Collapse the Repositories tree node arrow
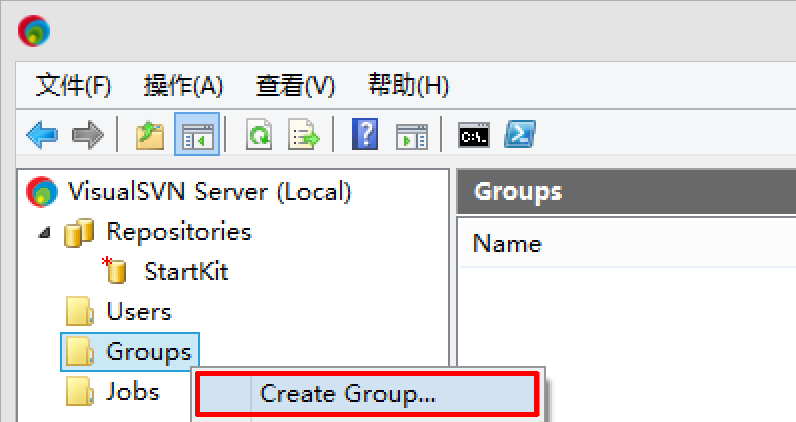 pyautogui.click(x=44, y=232)
